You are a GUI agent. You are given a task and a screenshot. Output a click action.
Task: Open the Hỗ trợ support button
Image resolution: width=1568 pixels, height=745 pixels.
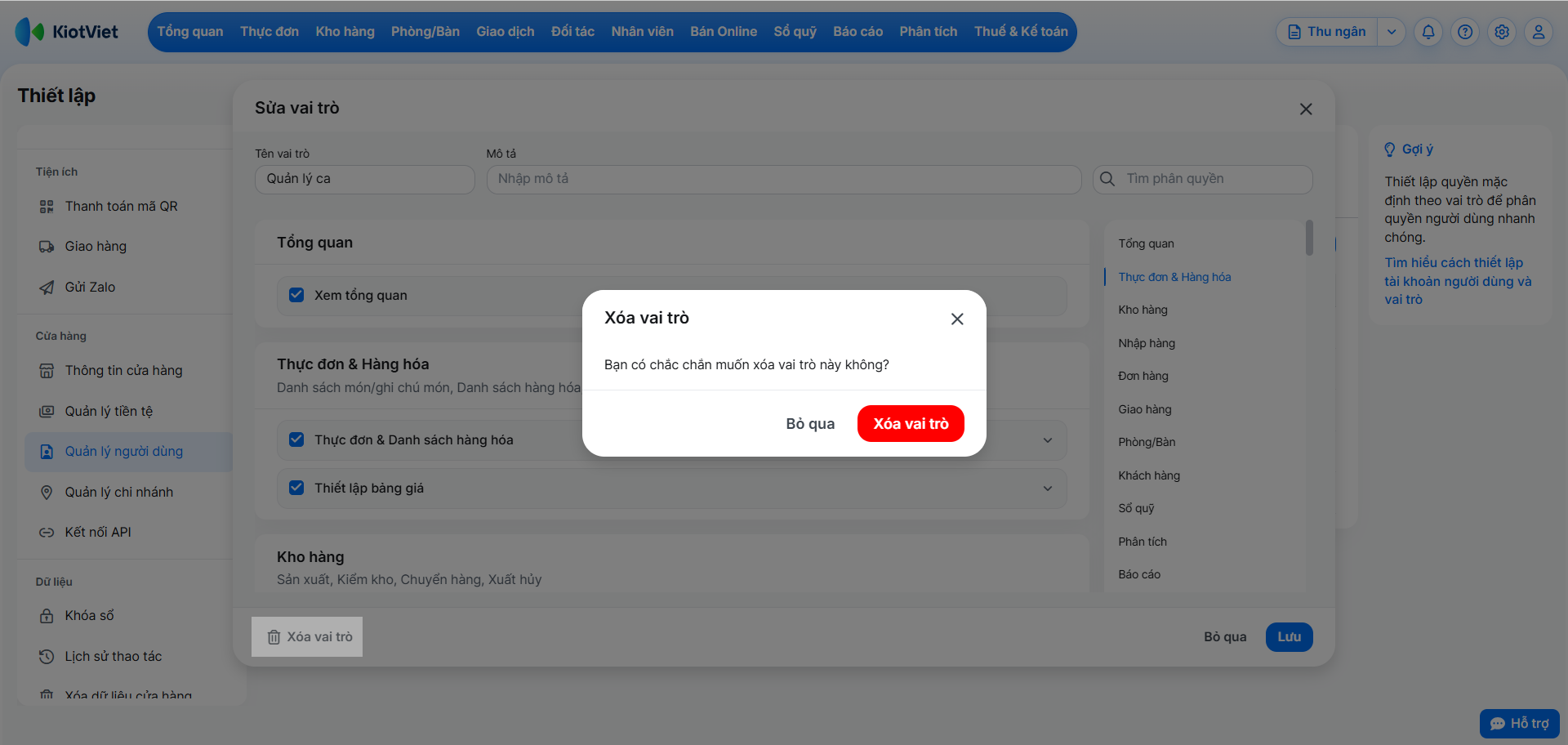[1520, 724]
